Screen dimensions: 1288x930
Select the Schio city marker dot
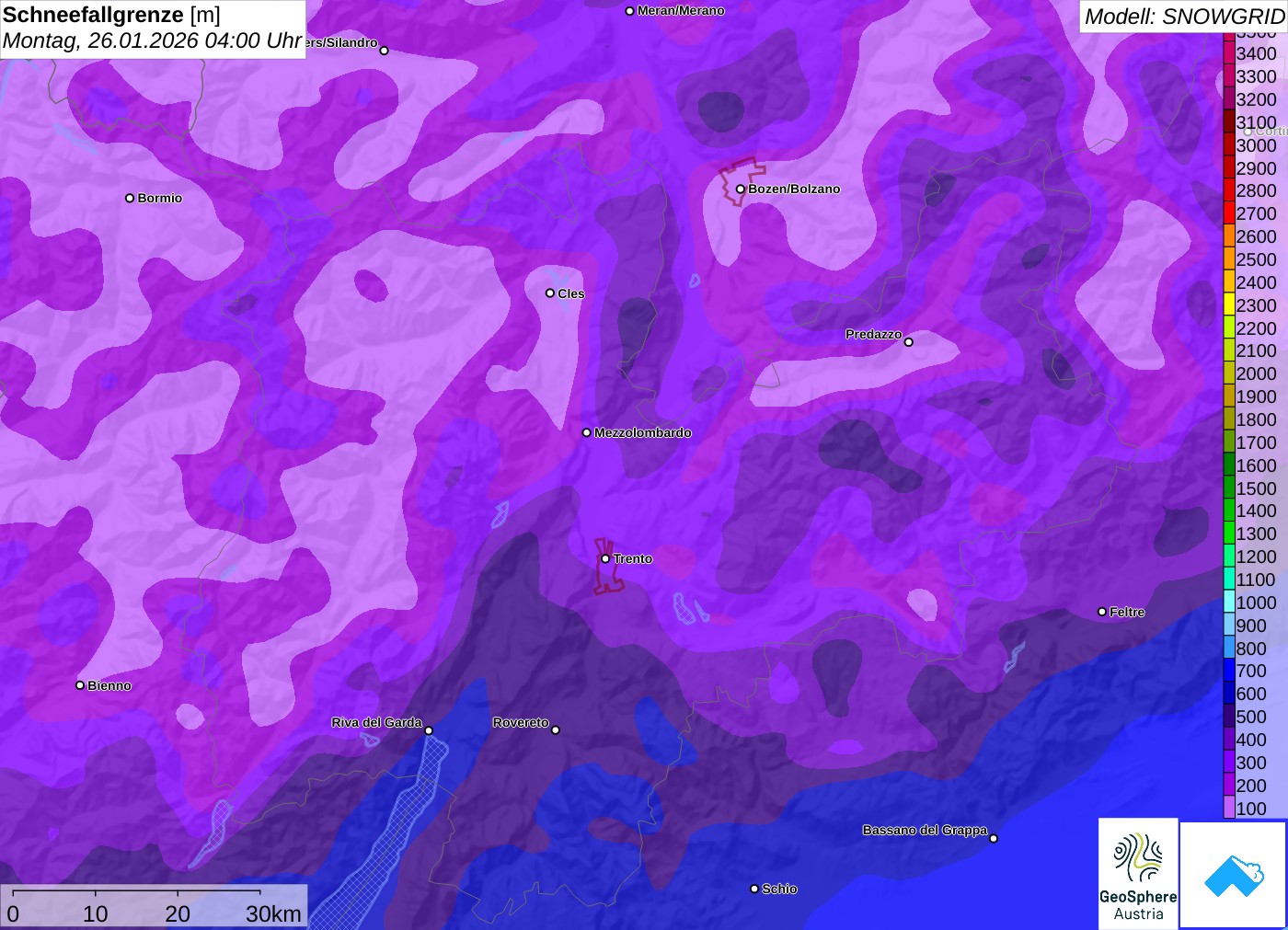tap(754, 889)
